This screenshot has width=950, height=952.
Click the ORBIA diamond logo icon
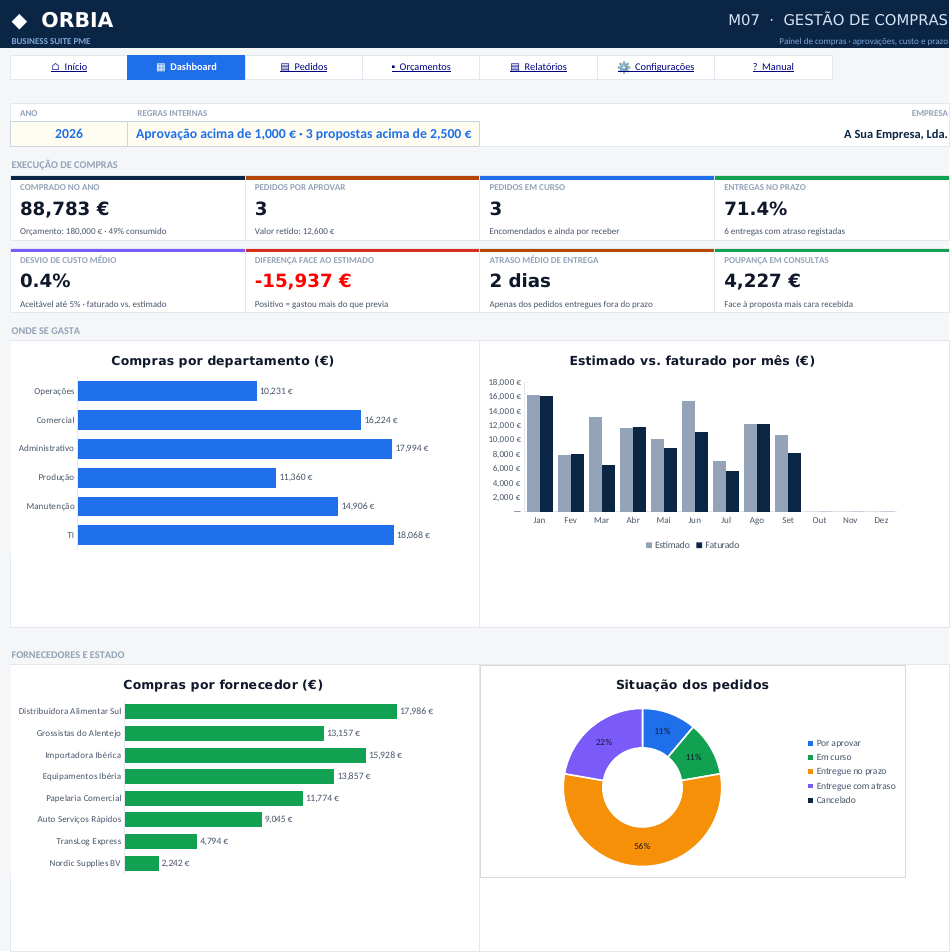(x=19, y=21)
